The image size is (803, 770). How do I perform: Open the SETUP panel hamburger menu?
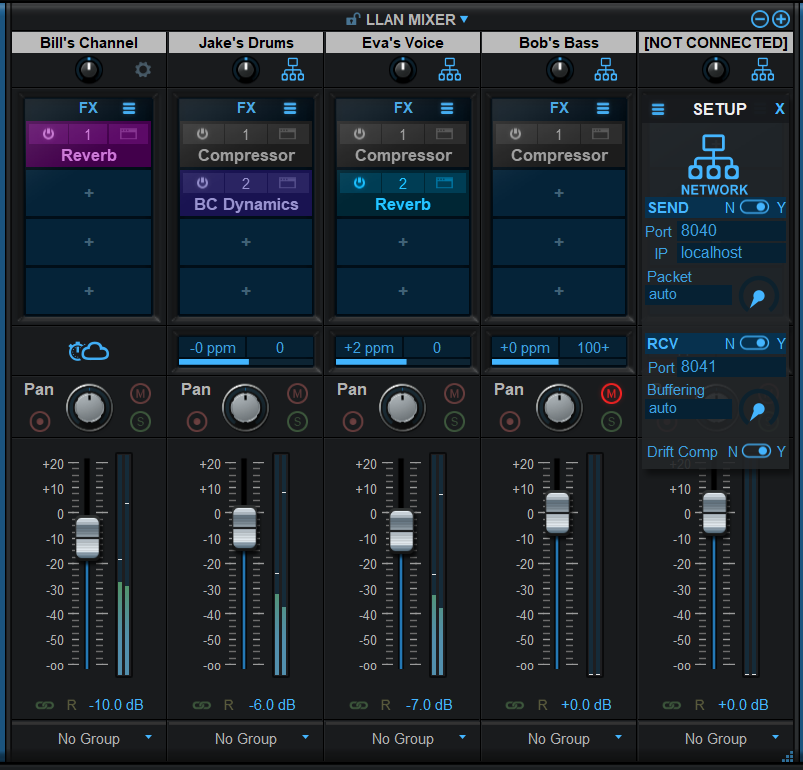point(658,110)
